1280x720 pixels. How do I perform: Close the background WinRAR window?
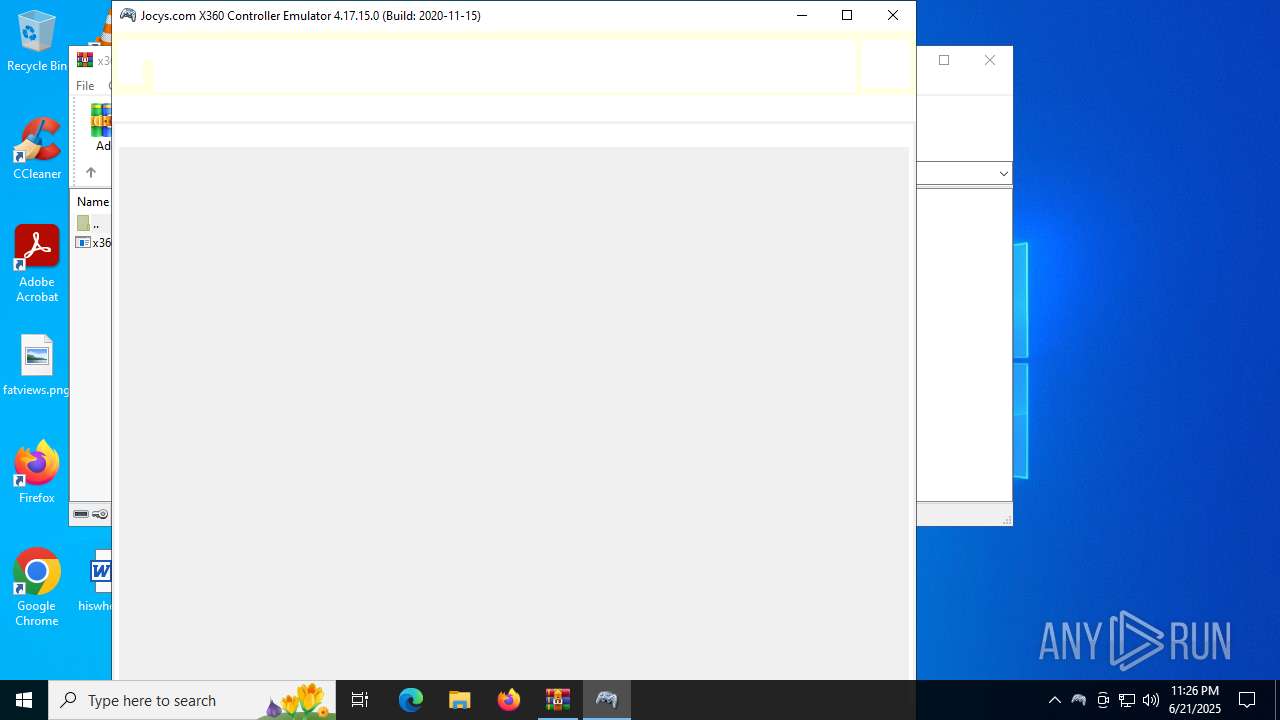click(990, 60)
